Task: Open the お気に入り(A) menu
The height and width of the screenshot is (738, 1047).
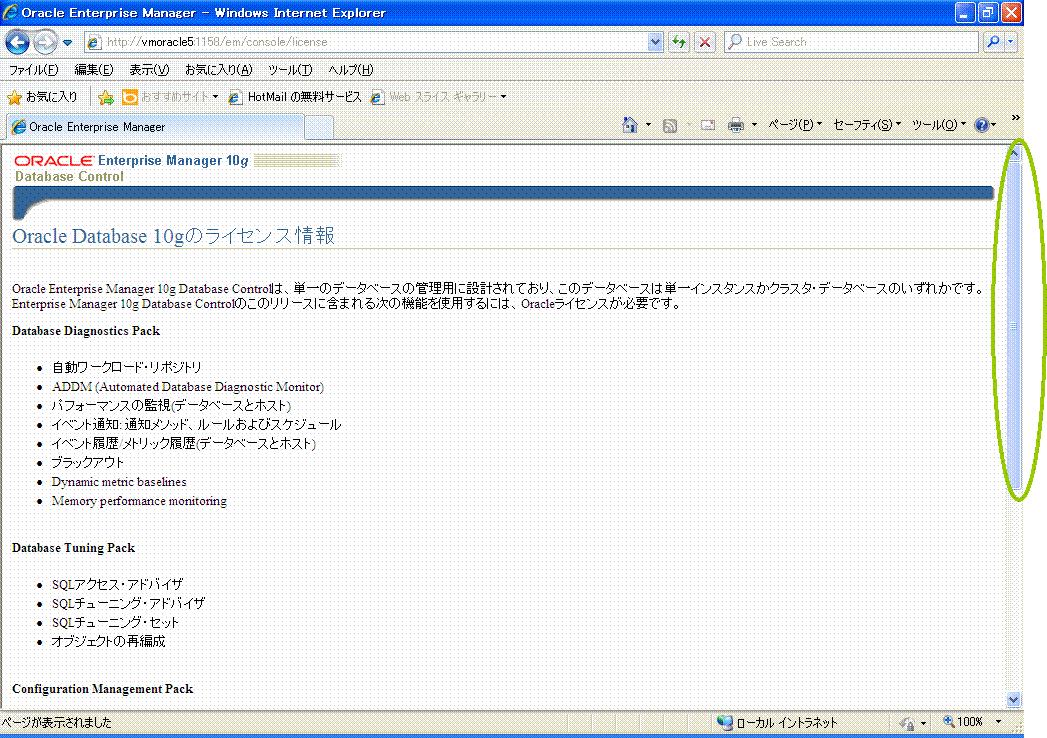Action: coord(218,69)
